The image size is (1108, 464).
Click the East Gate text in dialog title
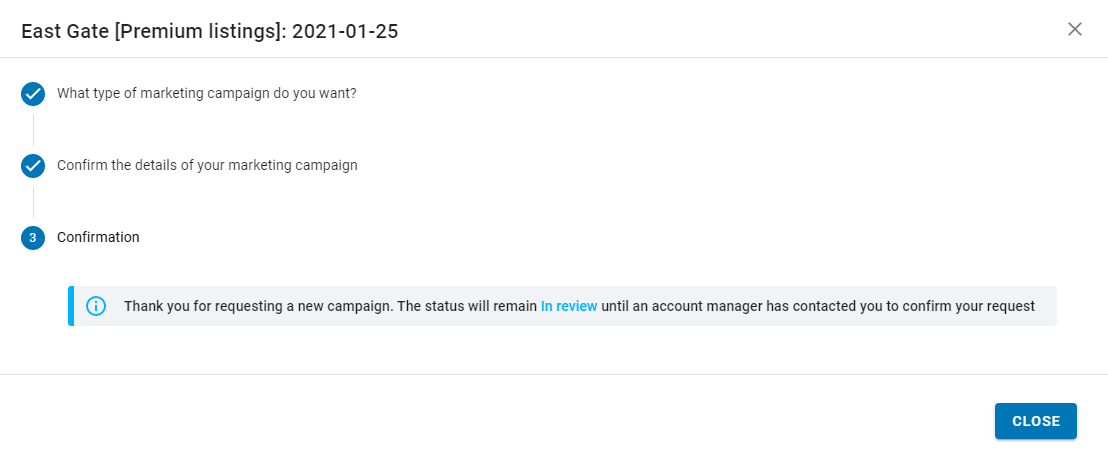(65, 32)
